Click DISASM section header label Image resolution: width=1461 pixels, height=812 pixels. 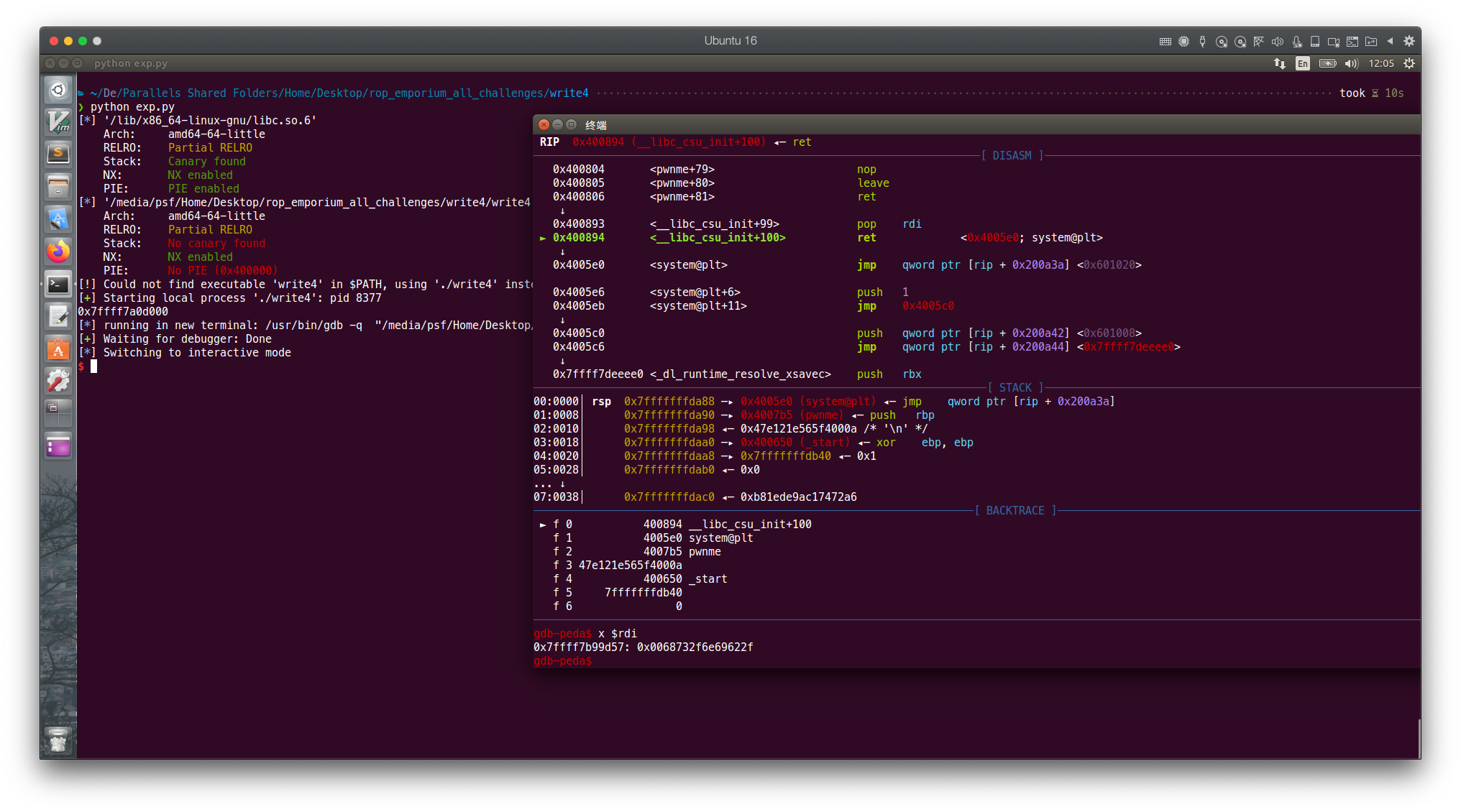pyautogui.click(x=1012, y=156)
